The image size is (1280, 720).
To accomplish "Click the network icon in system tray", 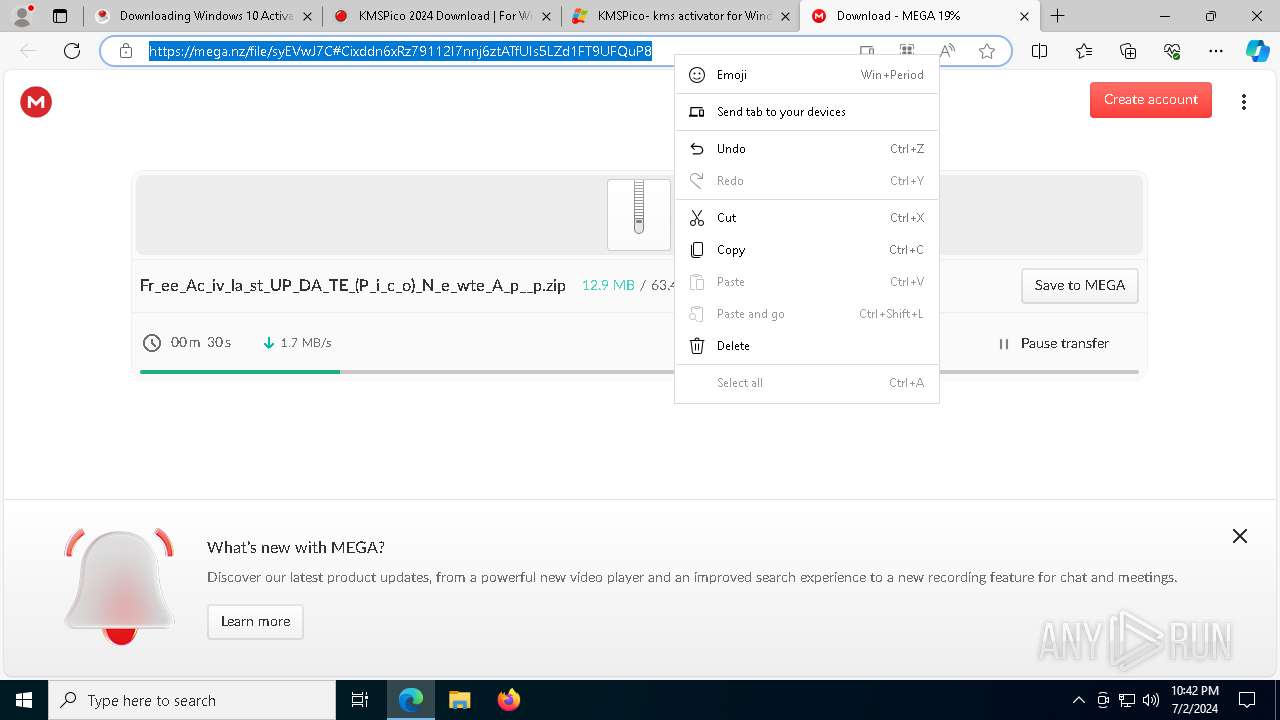I will 1127,700.
